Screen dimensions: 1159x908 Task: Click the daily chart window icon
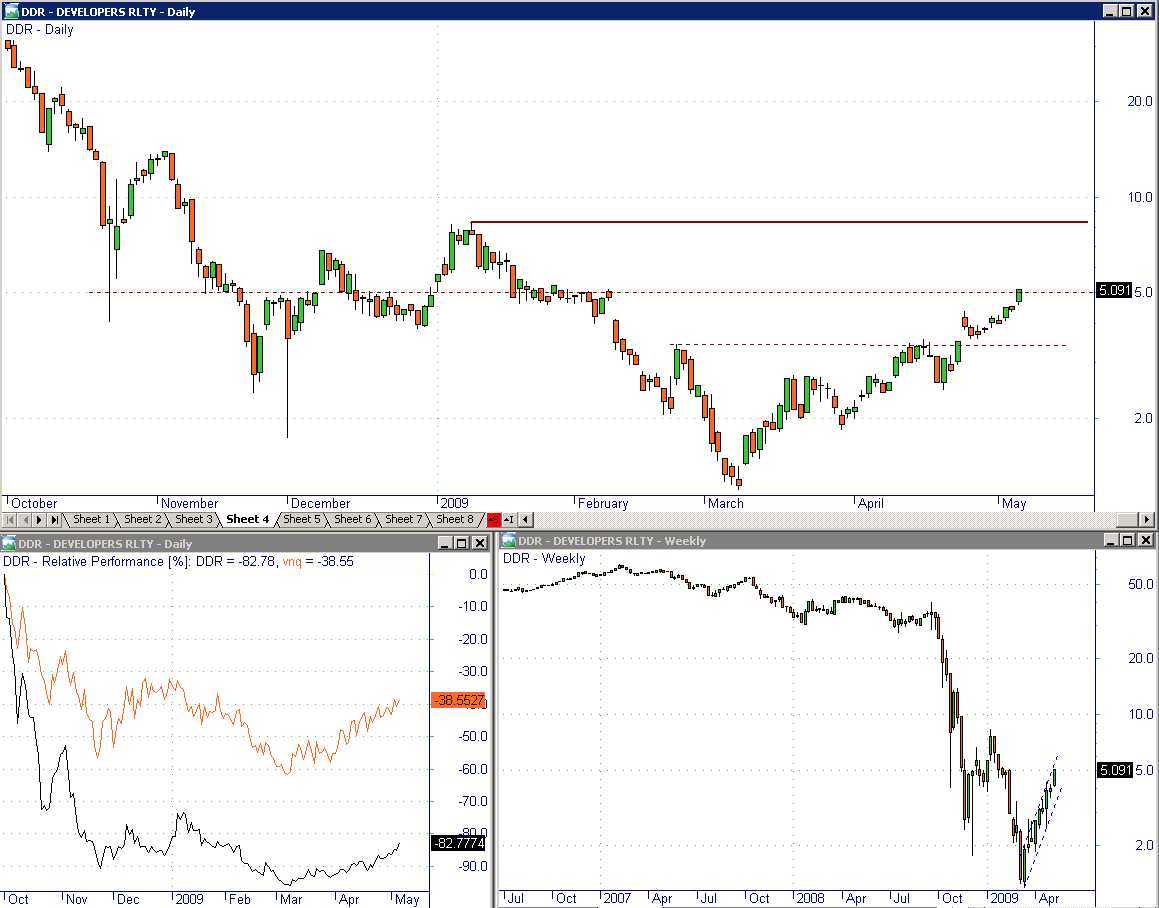pos(11,11)
